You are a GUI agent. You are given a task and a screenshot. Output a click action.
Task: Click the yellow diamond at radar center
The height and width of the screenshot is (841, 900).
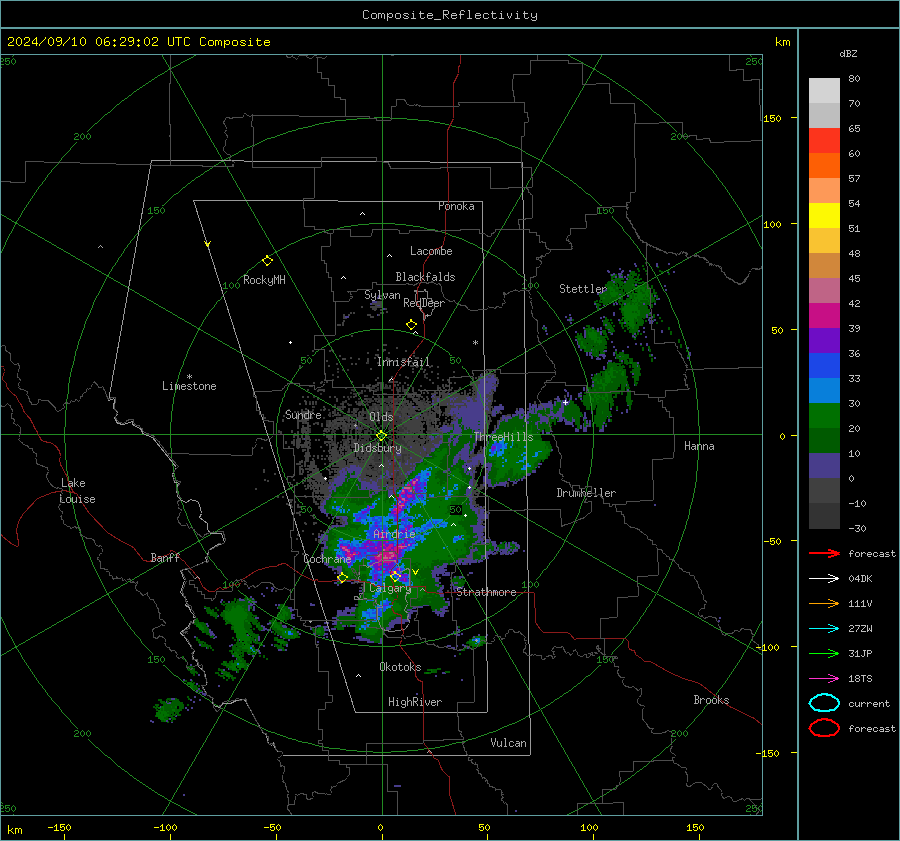click(381, 436)
